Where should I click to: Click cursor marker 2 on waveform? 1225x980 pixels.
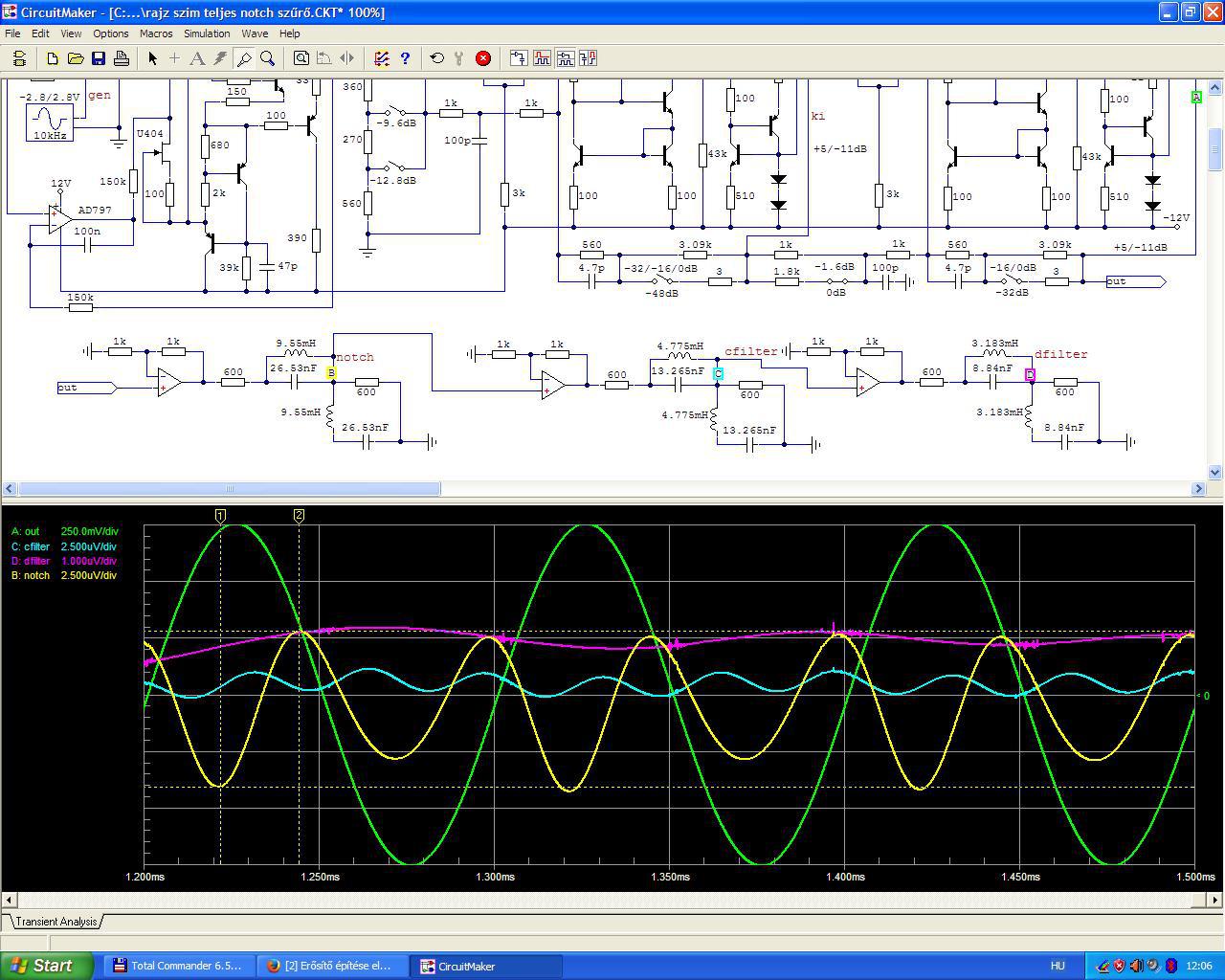[x=299, y=516]
